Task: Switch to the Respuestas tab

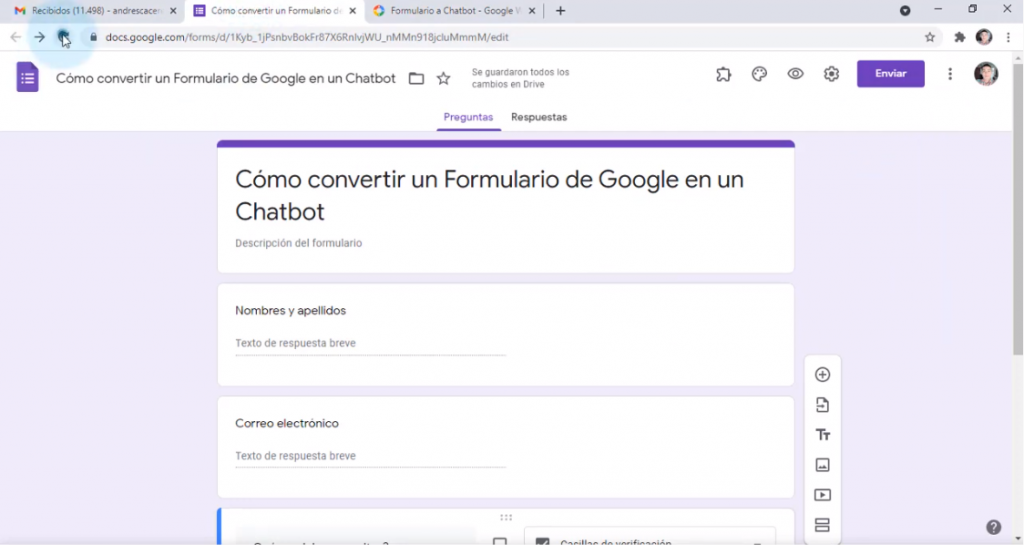Action: tap(539, 117)
